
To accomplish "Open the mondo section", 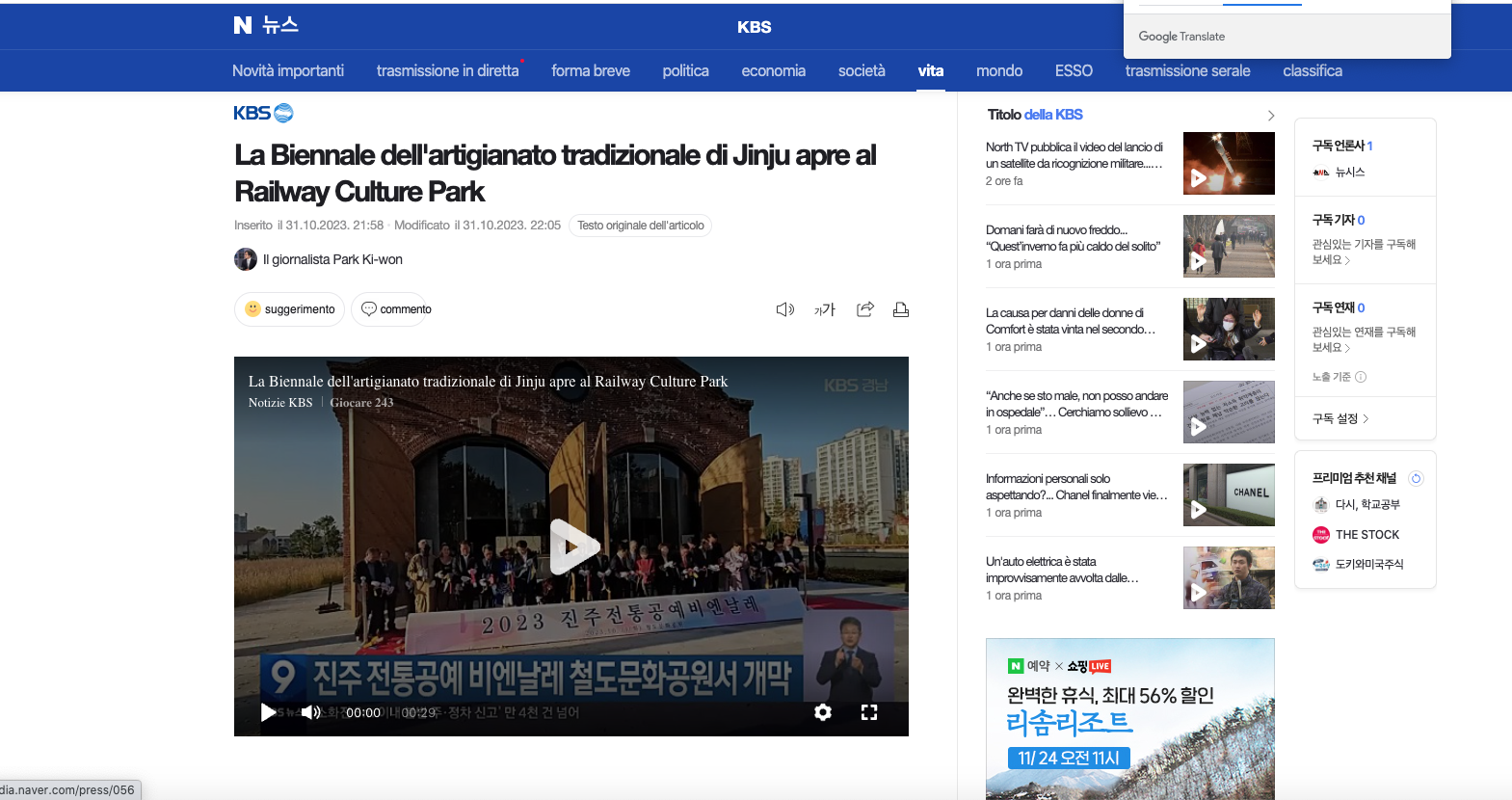I will click(x=999, y=70).
